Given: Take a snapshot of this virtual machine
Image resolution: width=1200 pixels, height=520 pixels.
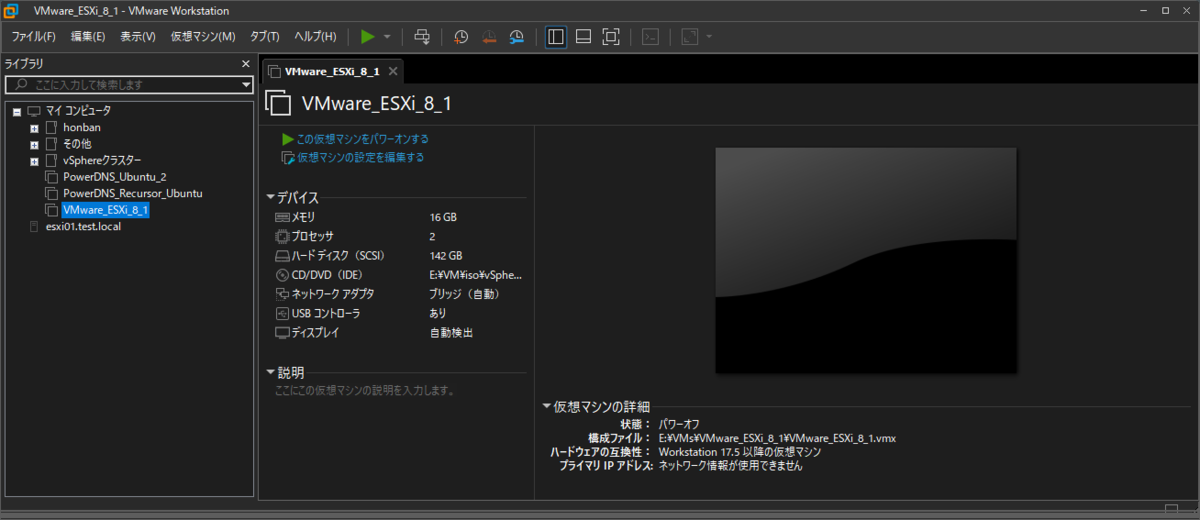Looking at the screenshot, I should click(x=461, y=37).
